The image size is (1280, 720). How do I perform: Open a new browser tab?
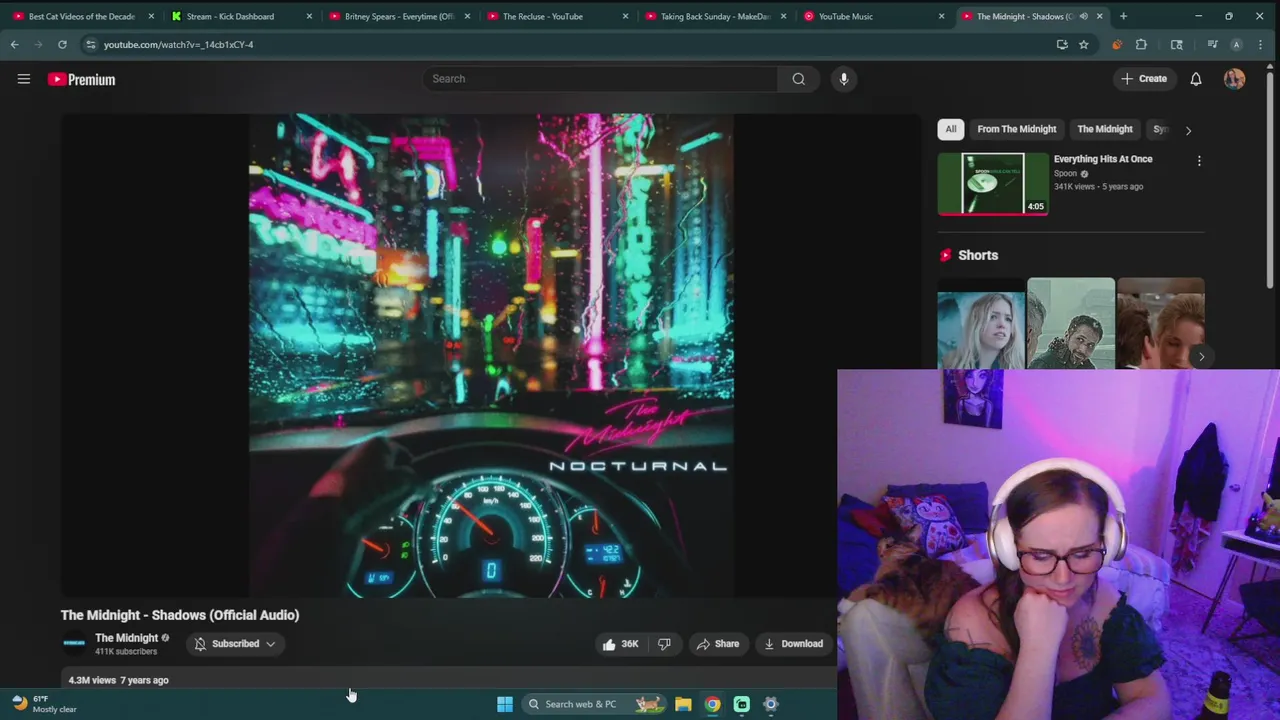(1123, 16)
